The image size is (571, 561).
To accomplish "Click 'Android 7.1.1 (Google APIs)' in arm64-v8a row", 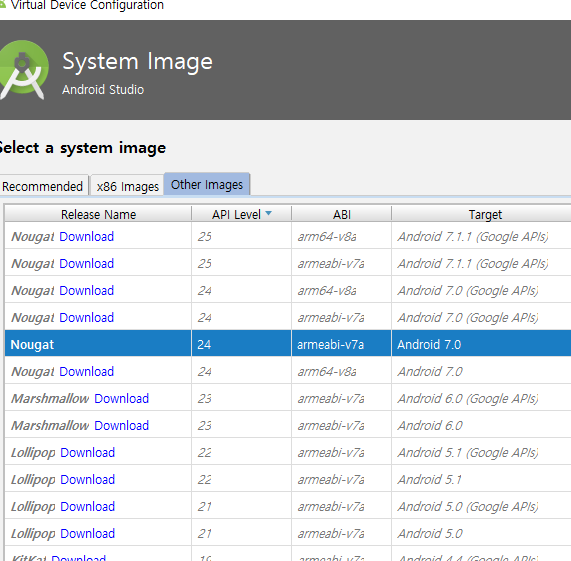I will pos(473,237).
